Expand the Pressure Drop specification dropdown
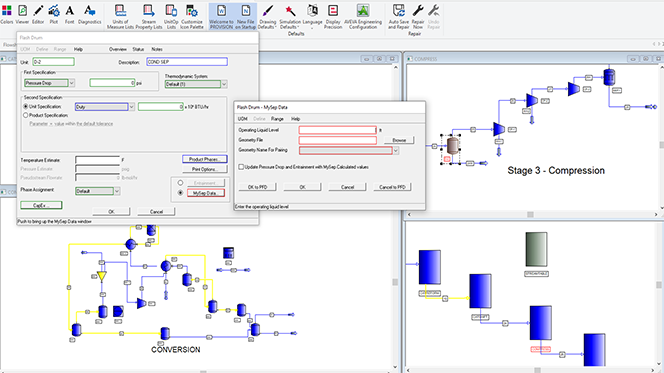This screenshot has width=664, height=373. (72, 83)
